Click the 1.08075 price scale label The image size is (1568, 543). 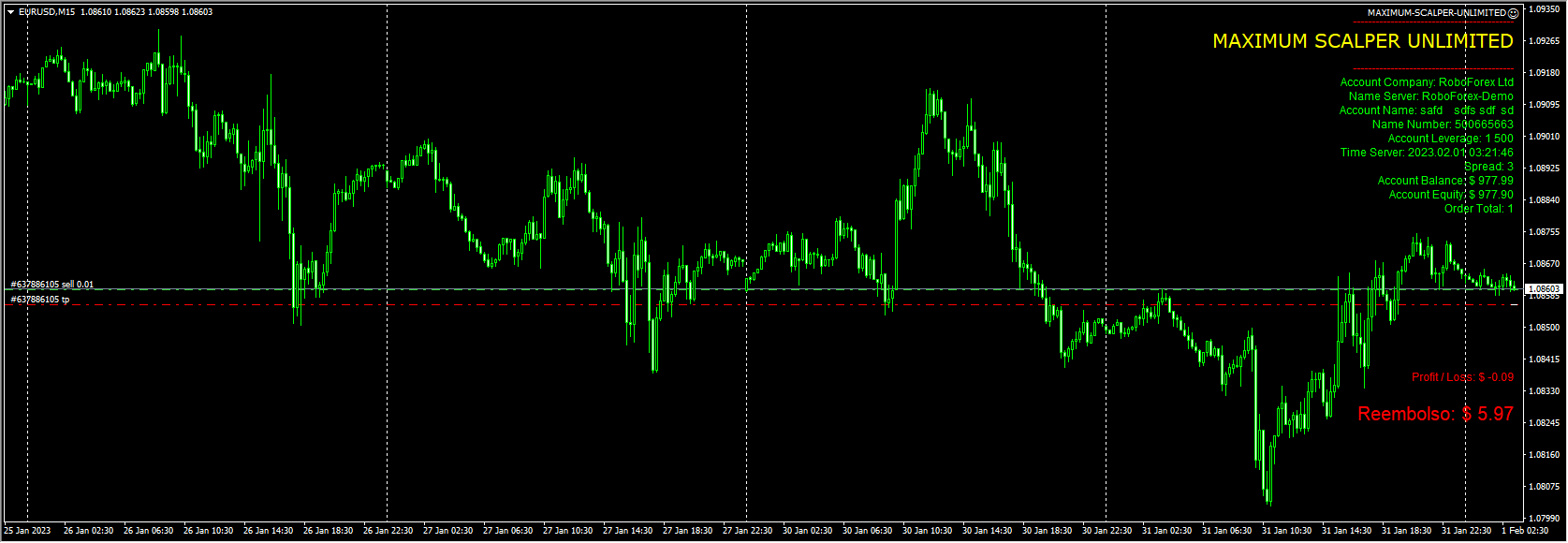click(x=1544, y=487)
